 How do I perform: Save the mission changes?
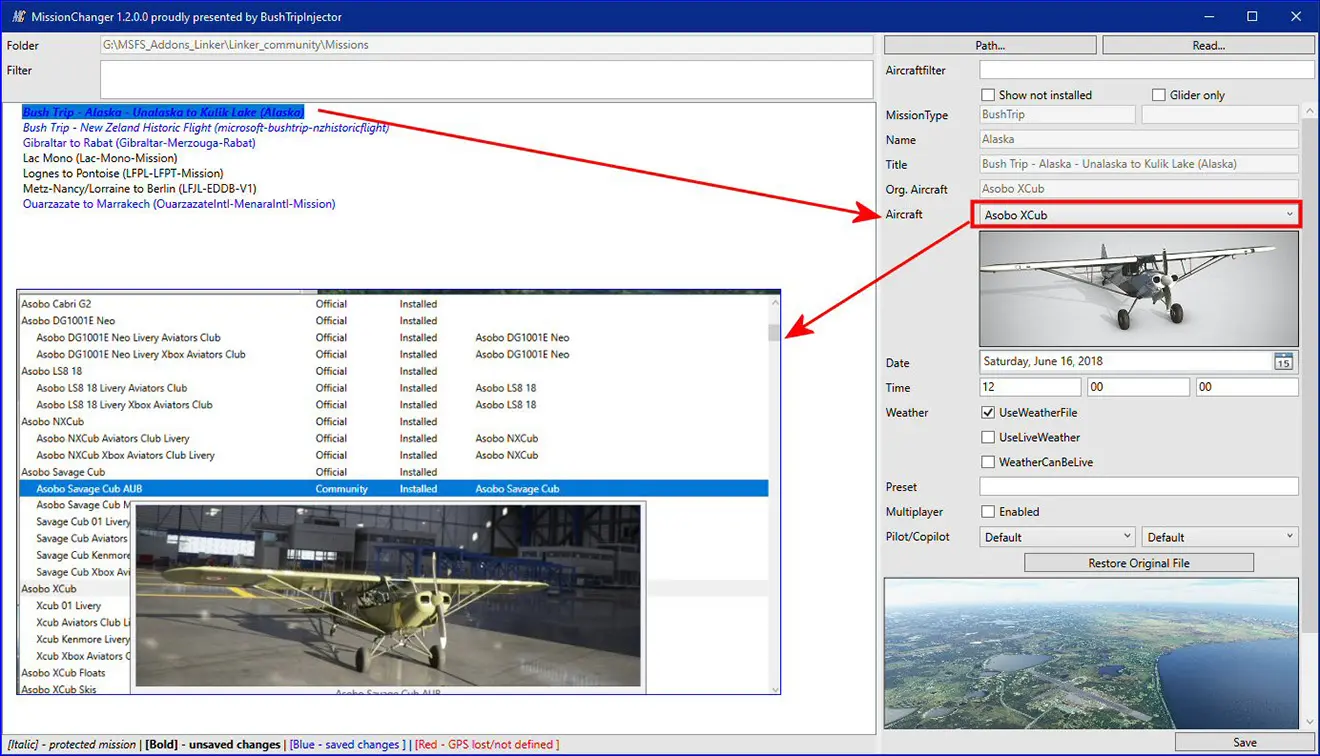click(1245, 742)
